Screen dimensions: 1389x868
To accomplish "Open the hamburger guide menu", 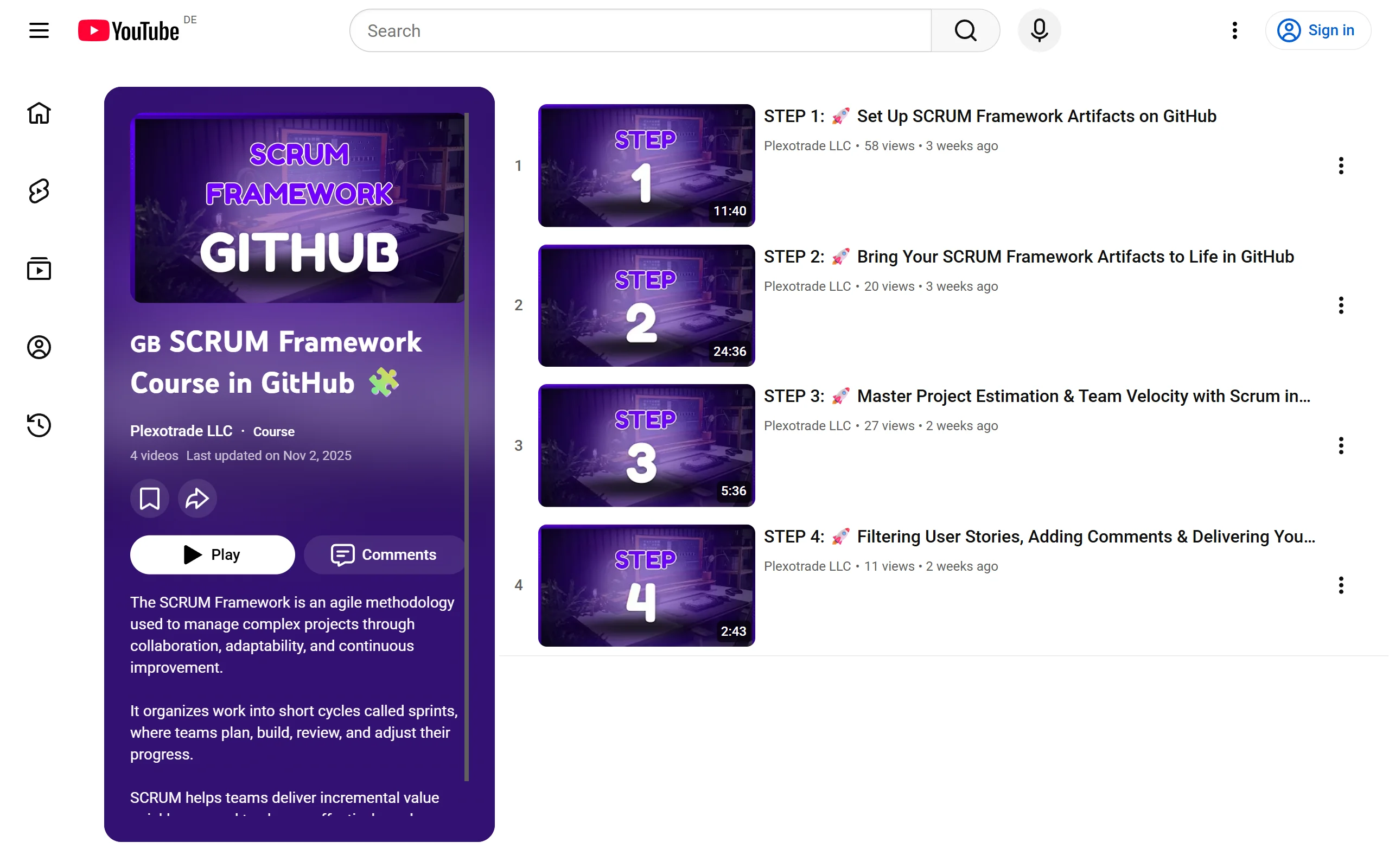I will pyautogui.click(x=39, y=30).
